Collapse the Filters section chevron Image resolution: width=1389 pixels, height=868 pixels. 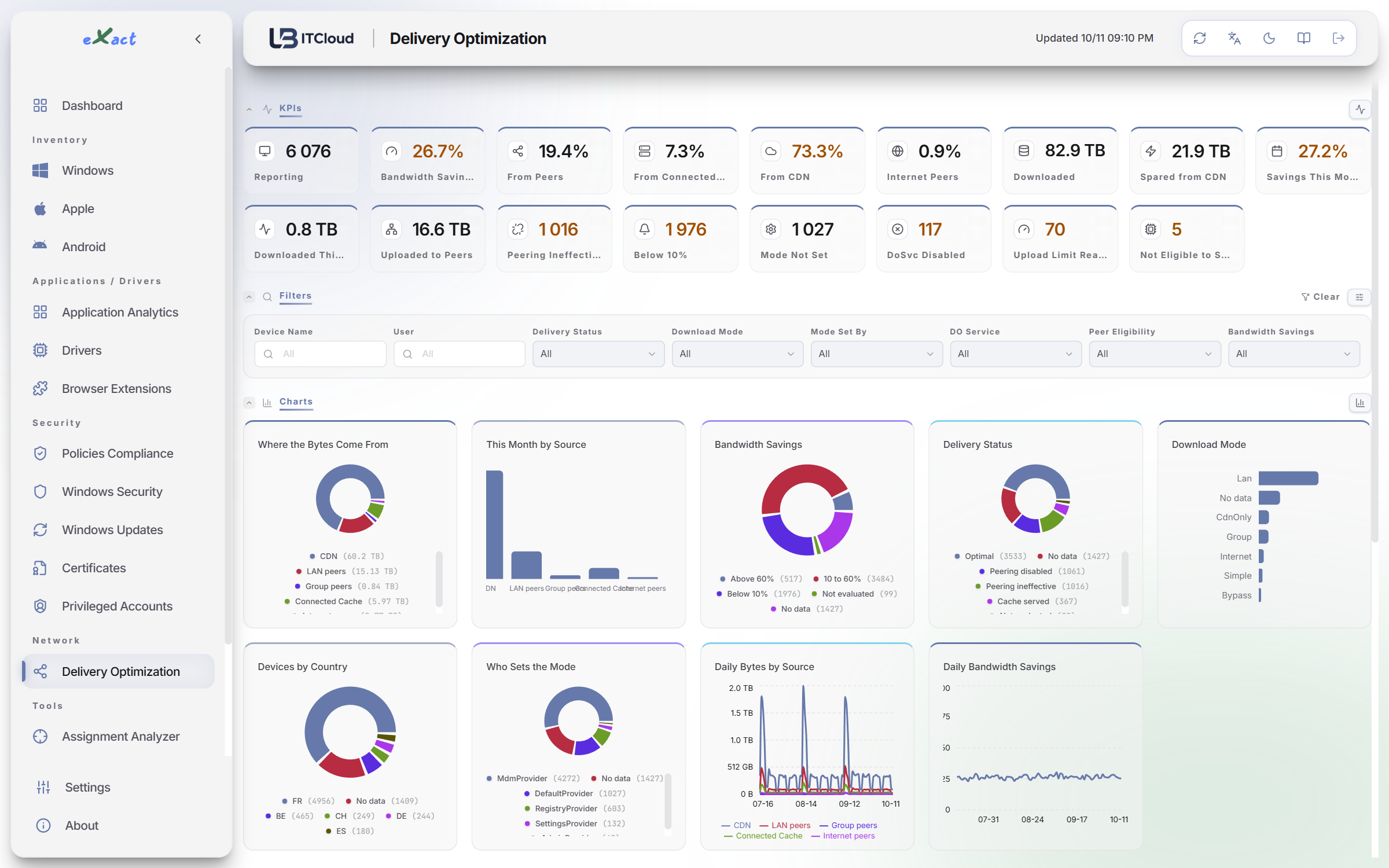(x=249, y=296)
